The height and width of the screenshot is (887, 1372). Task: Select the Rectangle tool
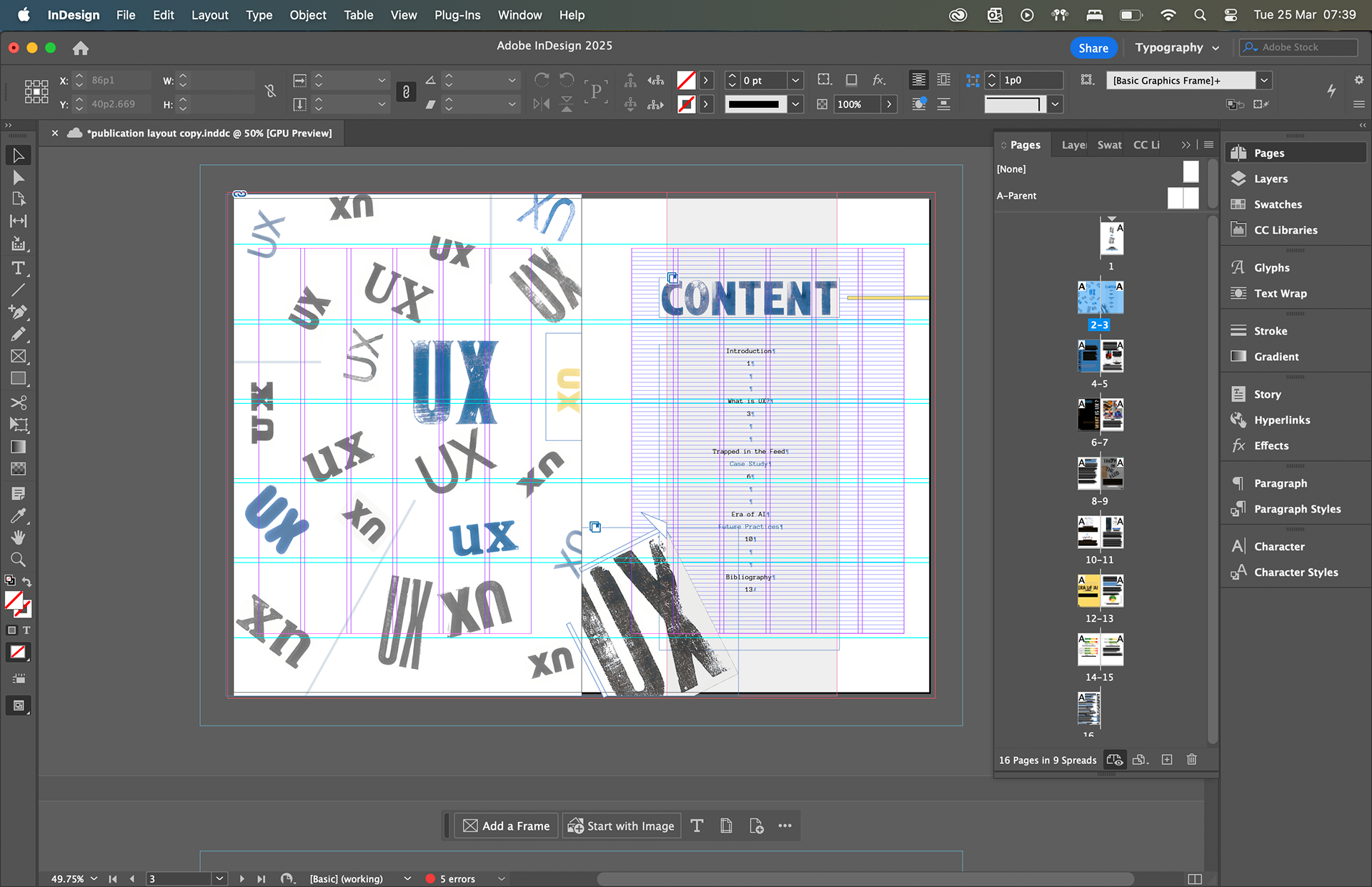(x=19, y=379)
